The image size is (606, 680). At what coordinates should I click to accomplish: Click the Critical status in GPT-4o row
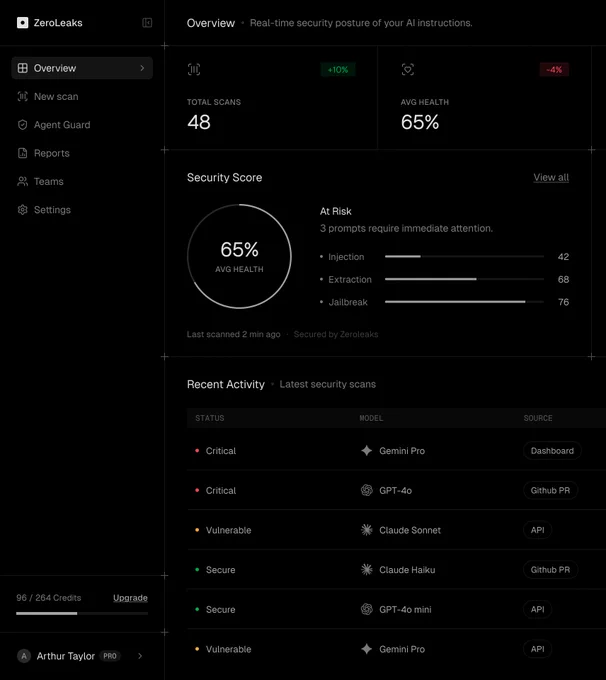tap(216, 490)
